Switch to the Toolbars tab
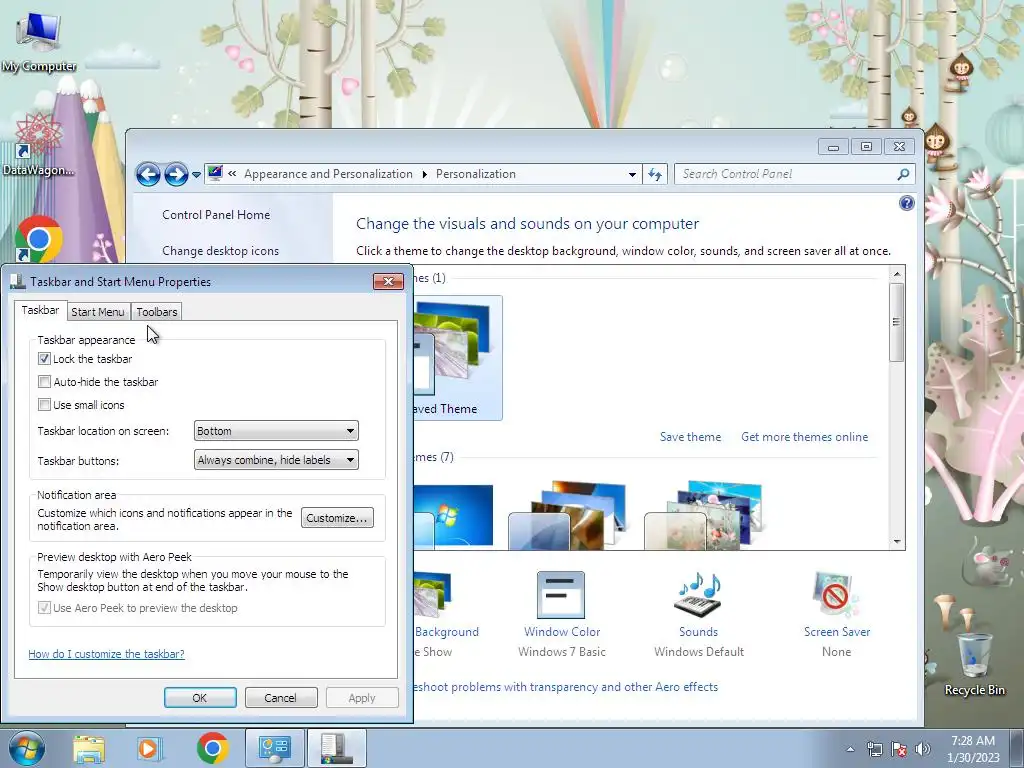 pos(157,312)
